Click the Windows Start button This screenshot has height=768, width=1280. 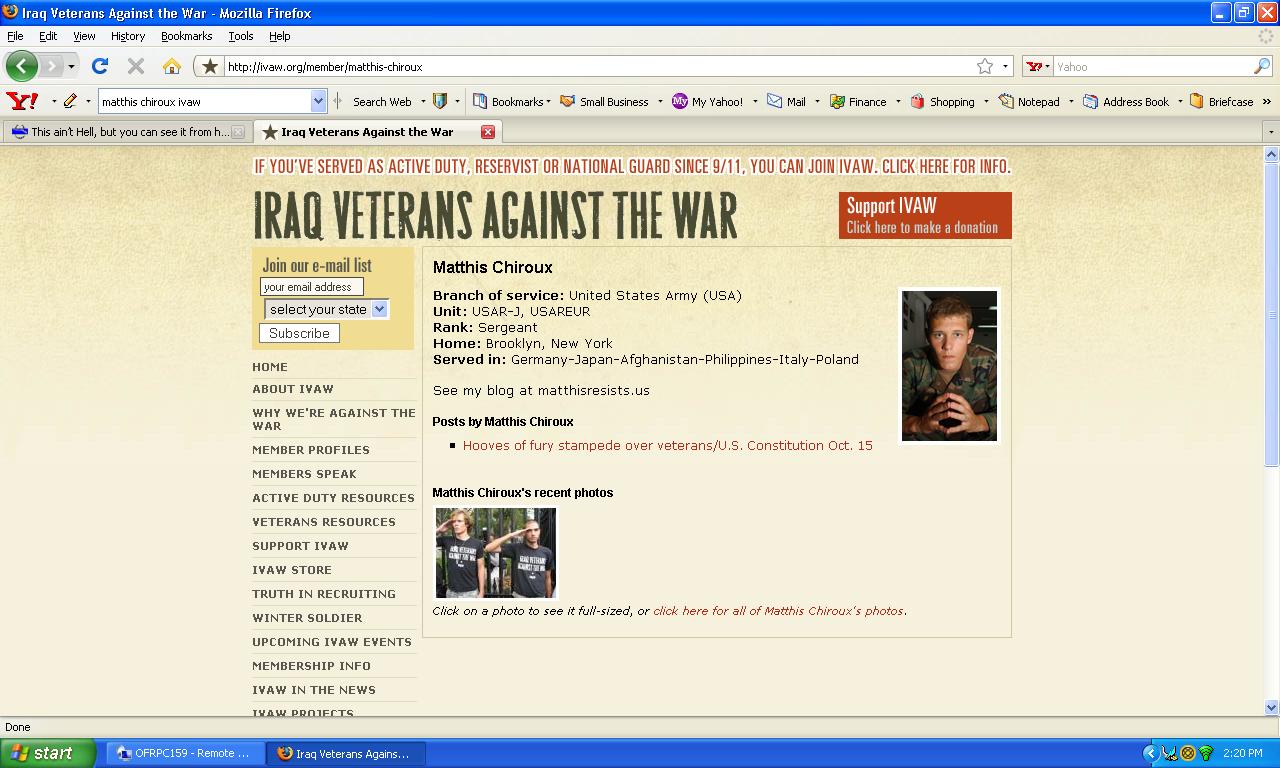point(47,753)
